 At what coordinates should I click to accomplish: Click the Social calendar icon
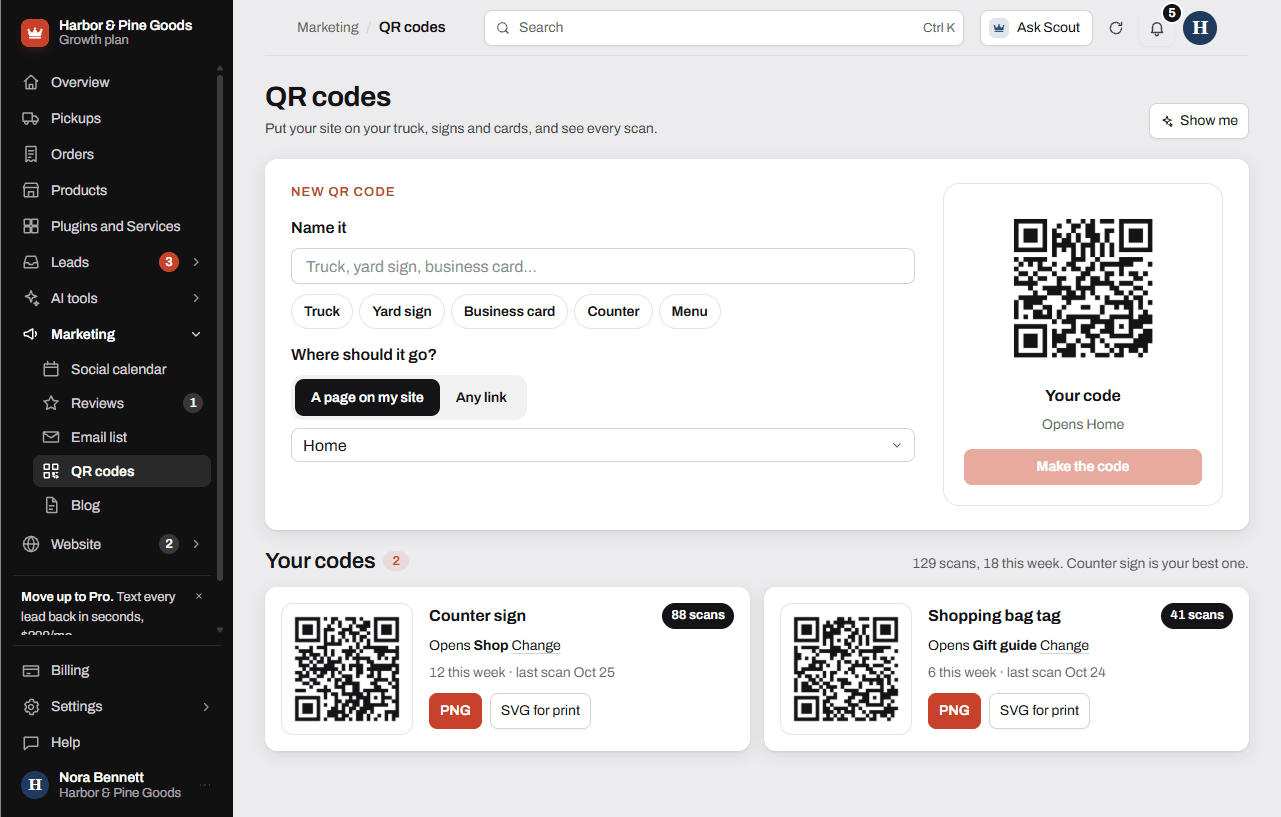pos(51,369)
